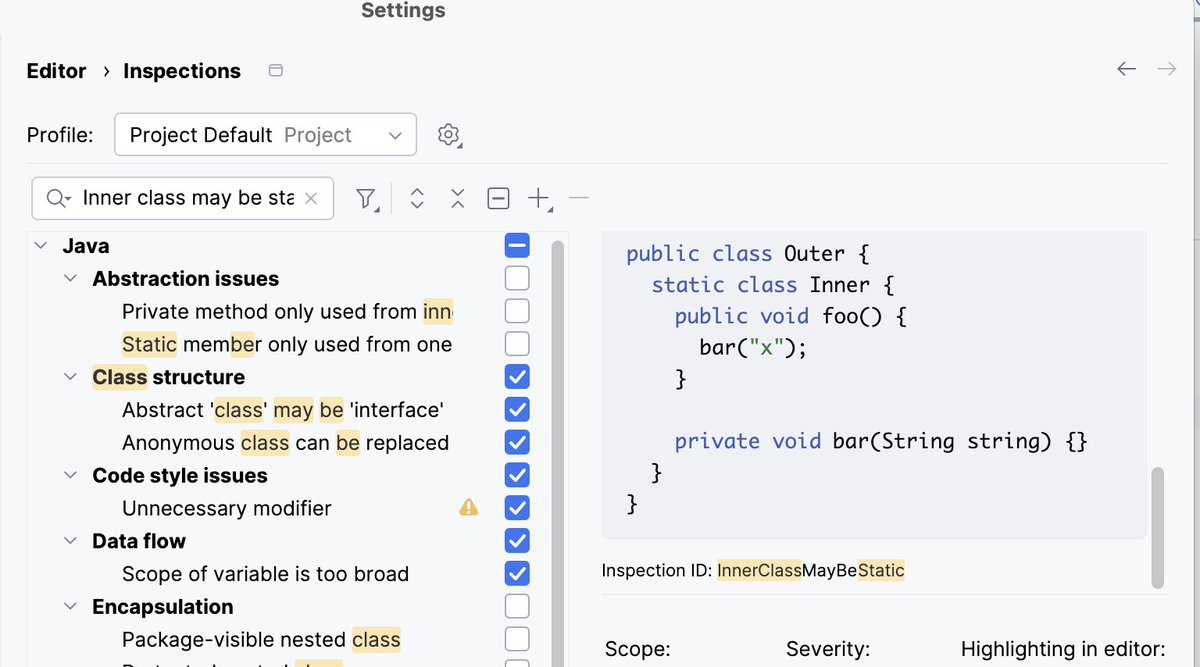Click the settings pin icon beside Inspections
Screen dimensions: 1200x667
tap(277, 71)
